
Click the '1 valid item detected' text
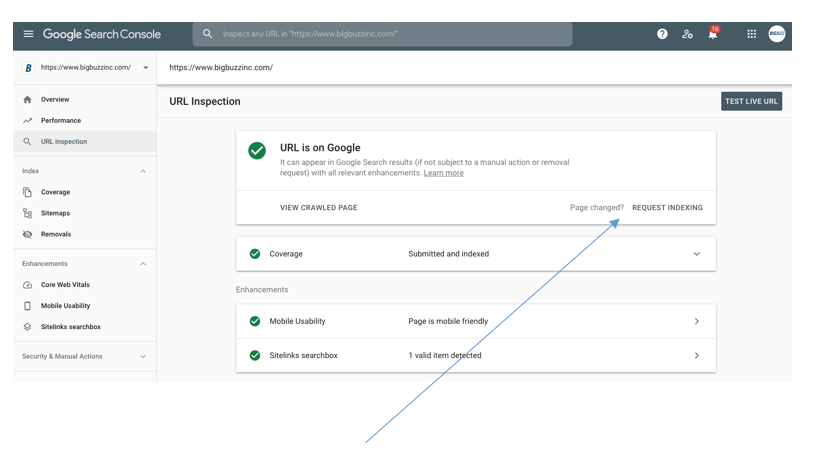tap(445, 356)
